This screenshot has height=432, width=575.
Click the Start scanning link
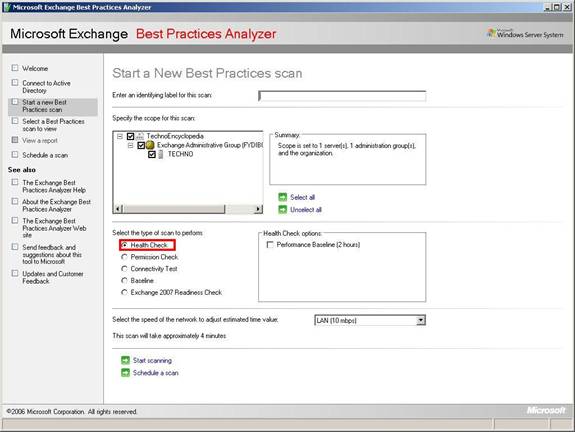(152, 360)
